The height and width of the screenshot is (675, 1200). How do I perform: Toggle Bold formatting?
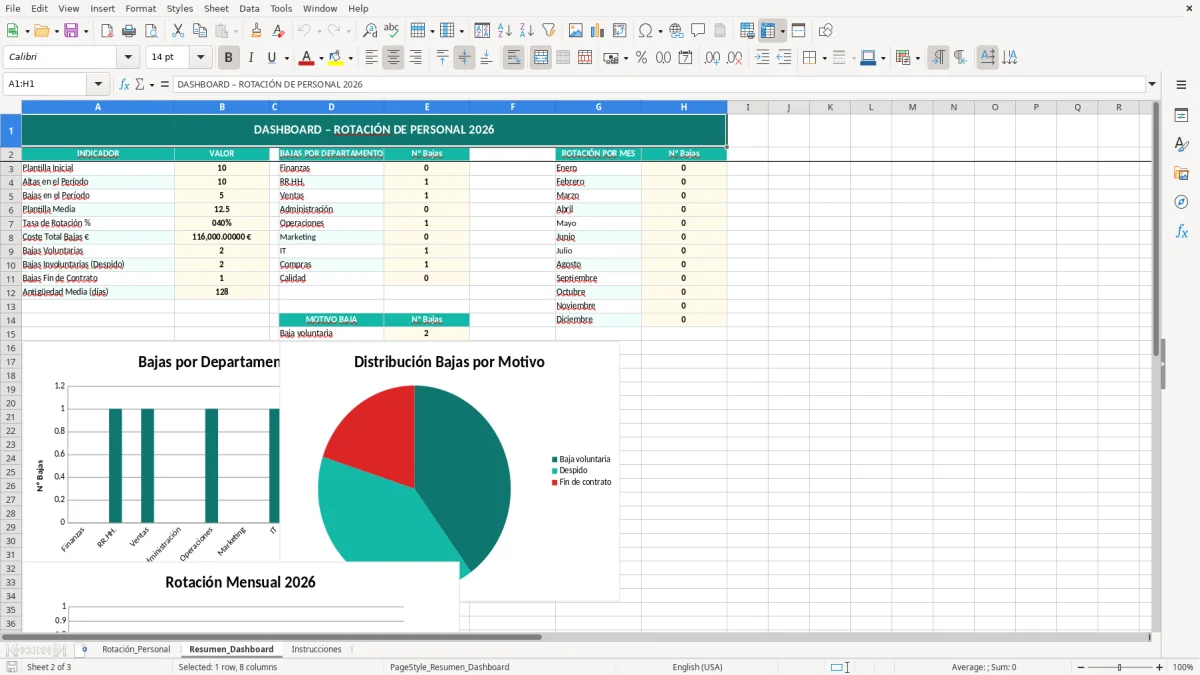[x=229, y=58]
